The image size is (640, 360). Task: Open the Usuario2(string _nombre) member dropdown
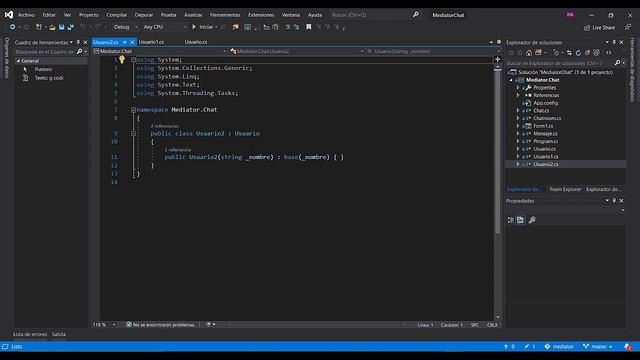(433, 51)
